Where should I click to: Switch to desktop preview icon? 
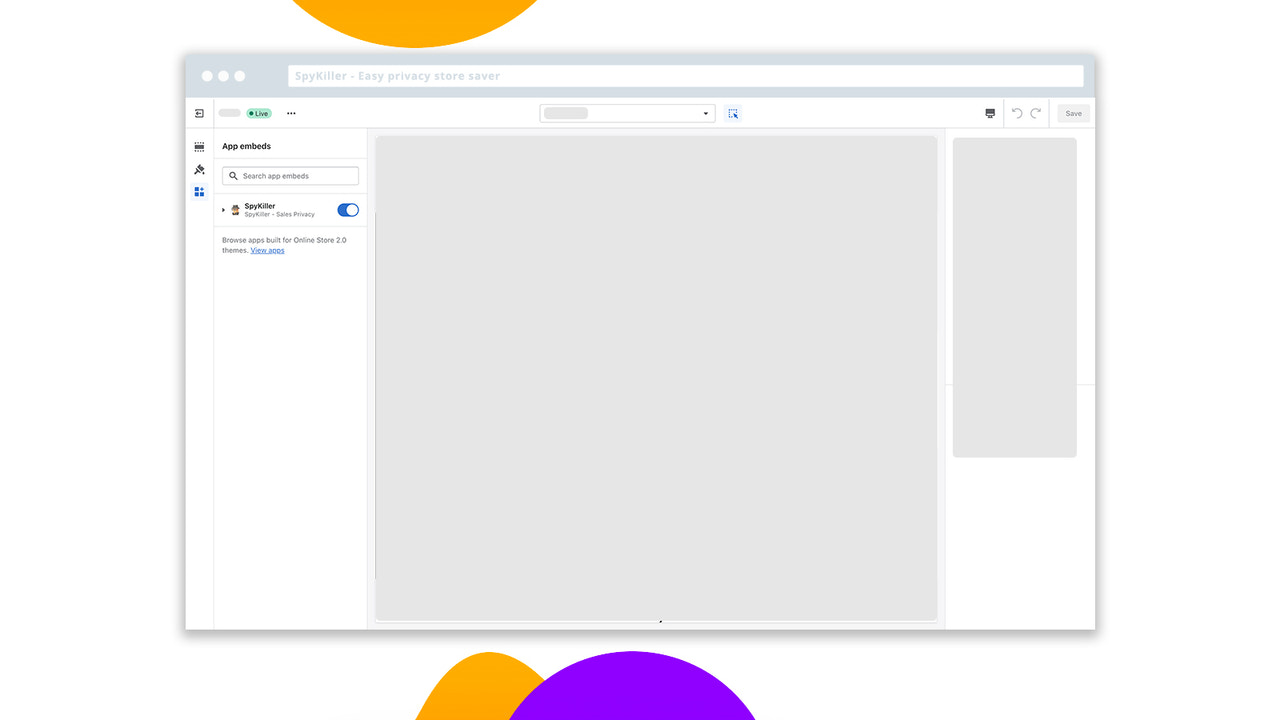(989, 113)
